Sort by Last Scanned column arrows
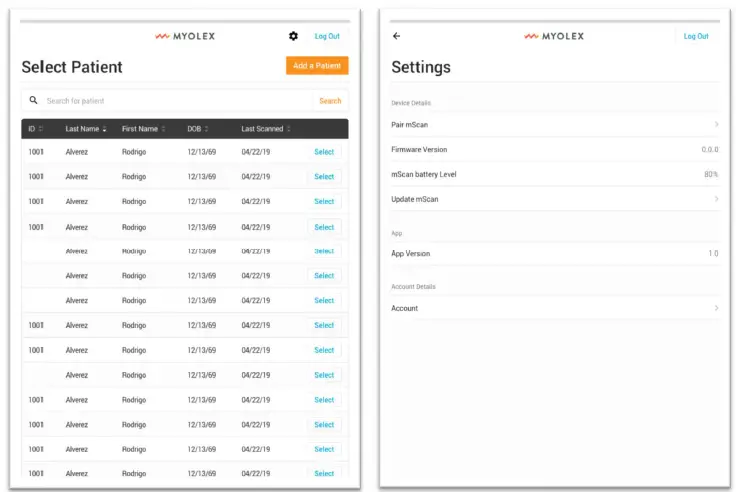The width and height of the screenshot is (736, 492). point(289,129)
